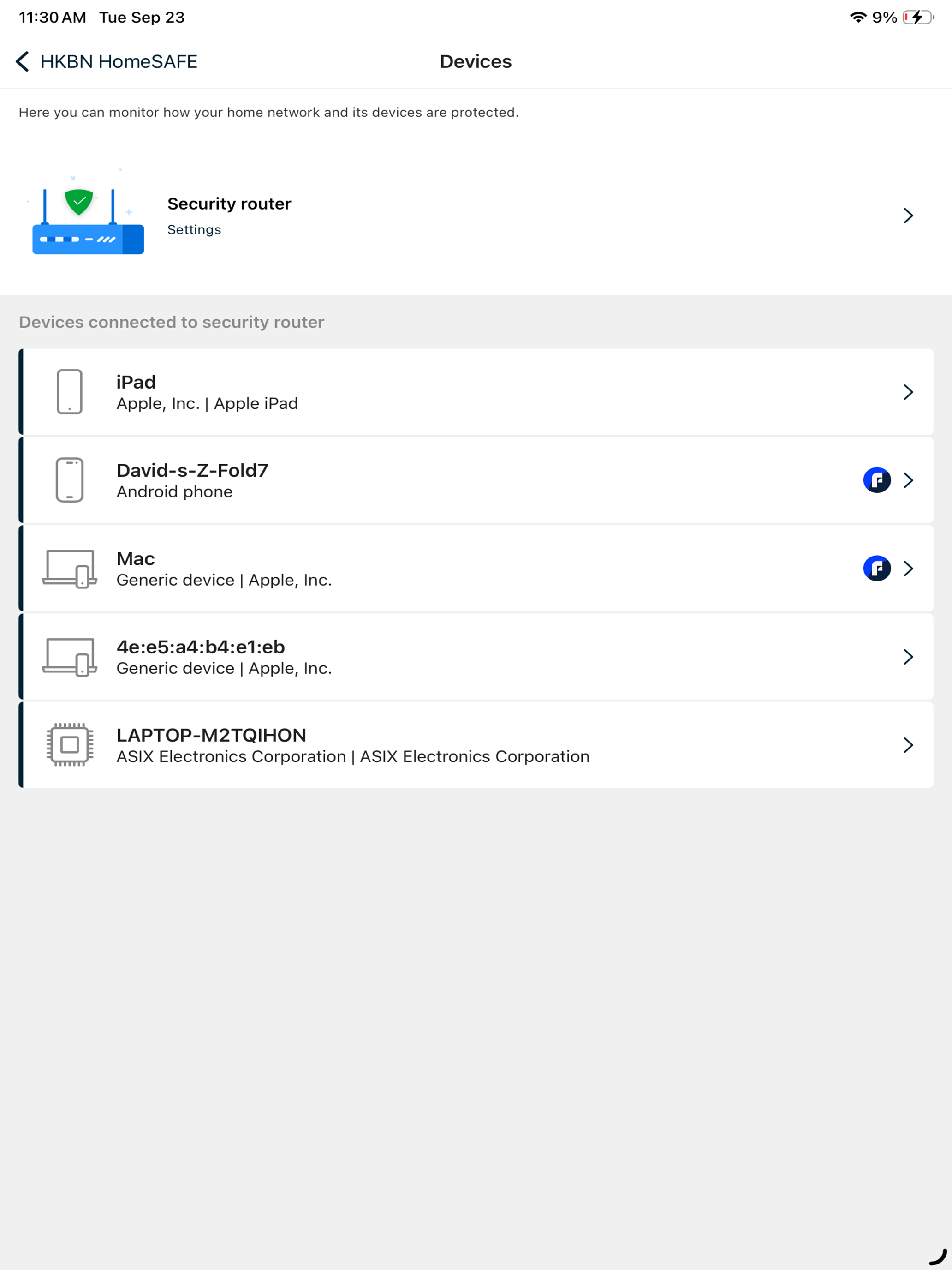Open David-s-Z-Fold7 device name
The image size is (952, 1270).
pos(192,470)
